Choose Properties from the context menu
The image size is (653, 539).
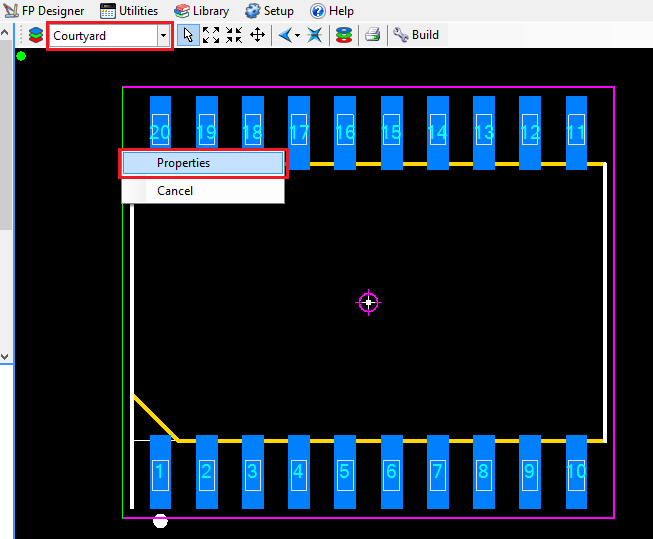click(203, 163)
